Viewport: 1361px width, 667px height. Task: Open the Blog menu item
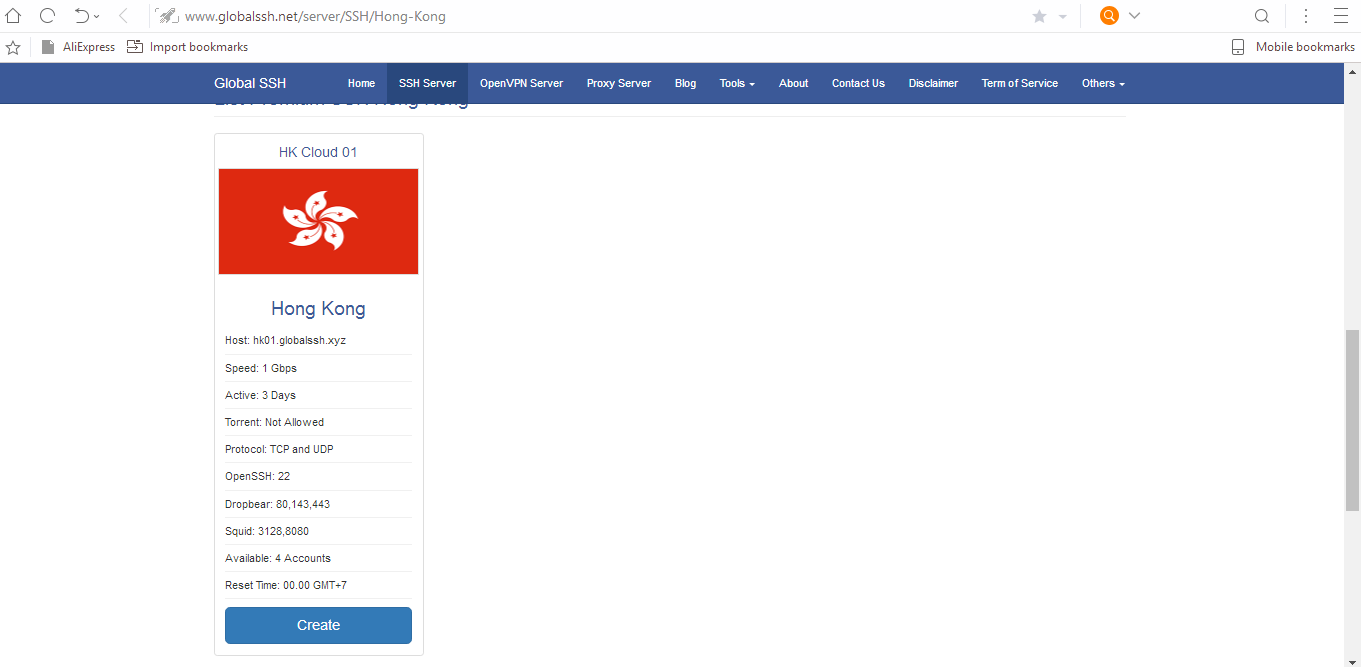(x=685, y=83)
